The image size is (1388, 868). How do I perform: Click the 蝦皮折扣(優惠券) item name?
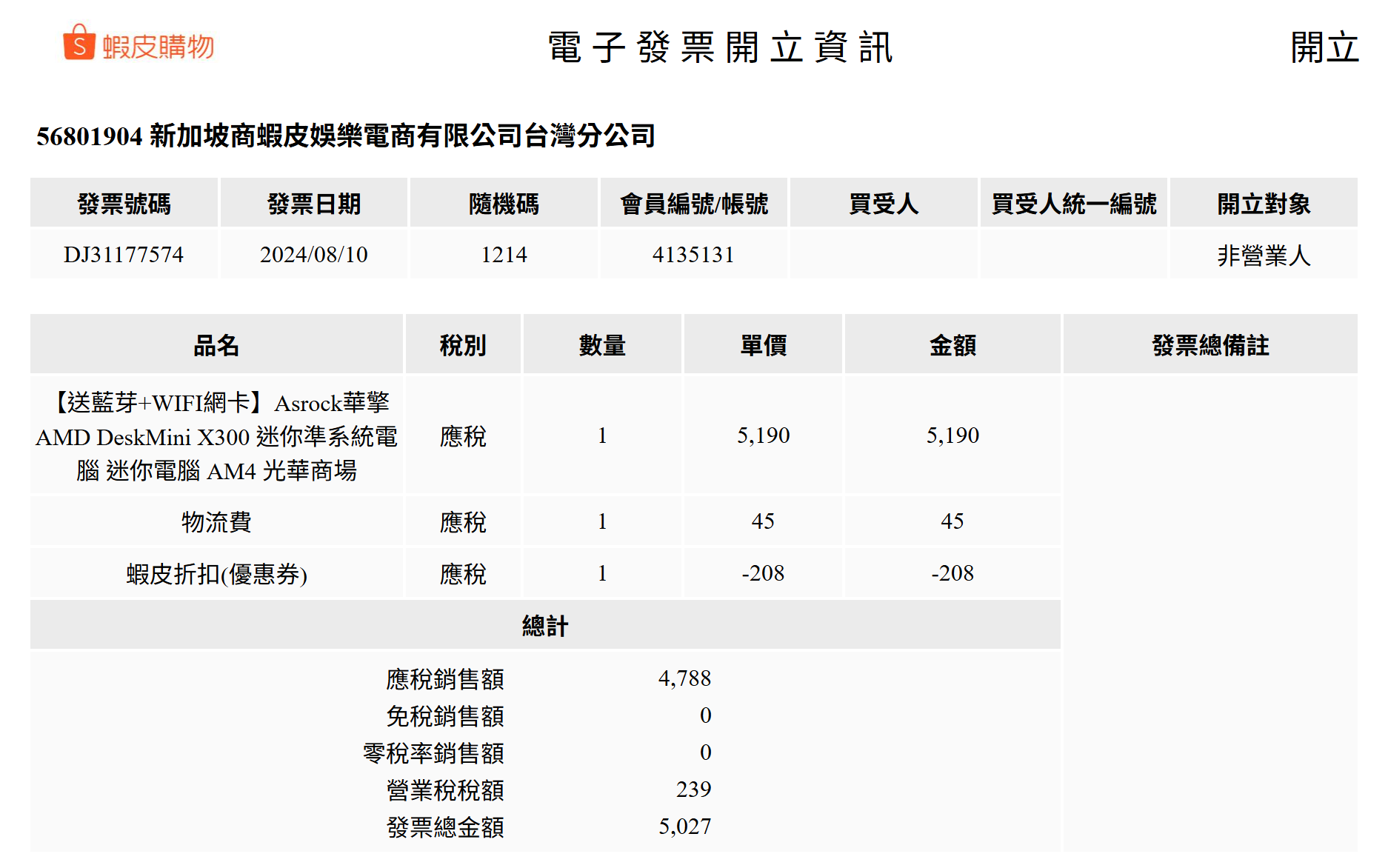click(x=216, y=574)
